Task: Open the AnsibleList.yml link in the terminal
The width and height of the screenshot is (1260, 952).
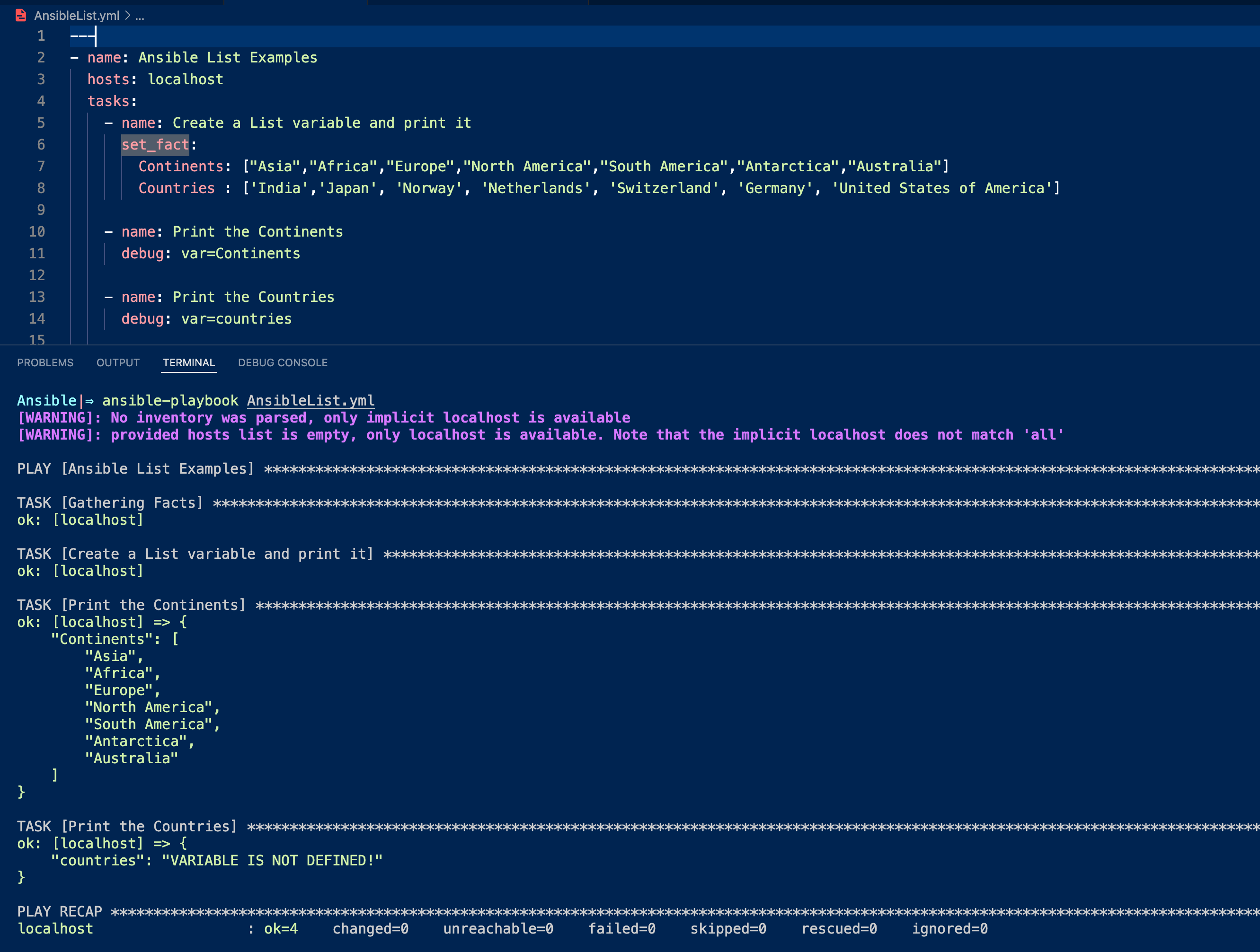Action: pos(311,400)
